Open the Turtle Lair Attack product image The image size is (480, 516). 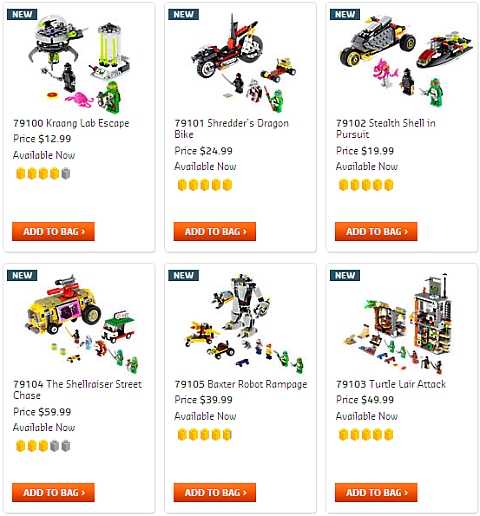coord(398,323)
